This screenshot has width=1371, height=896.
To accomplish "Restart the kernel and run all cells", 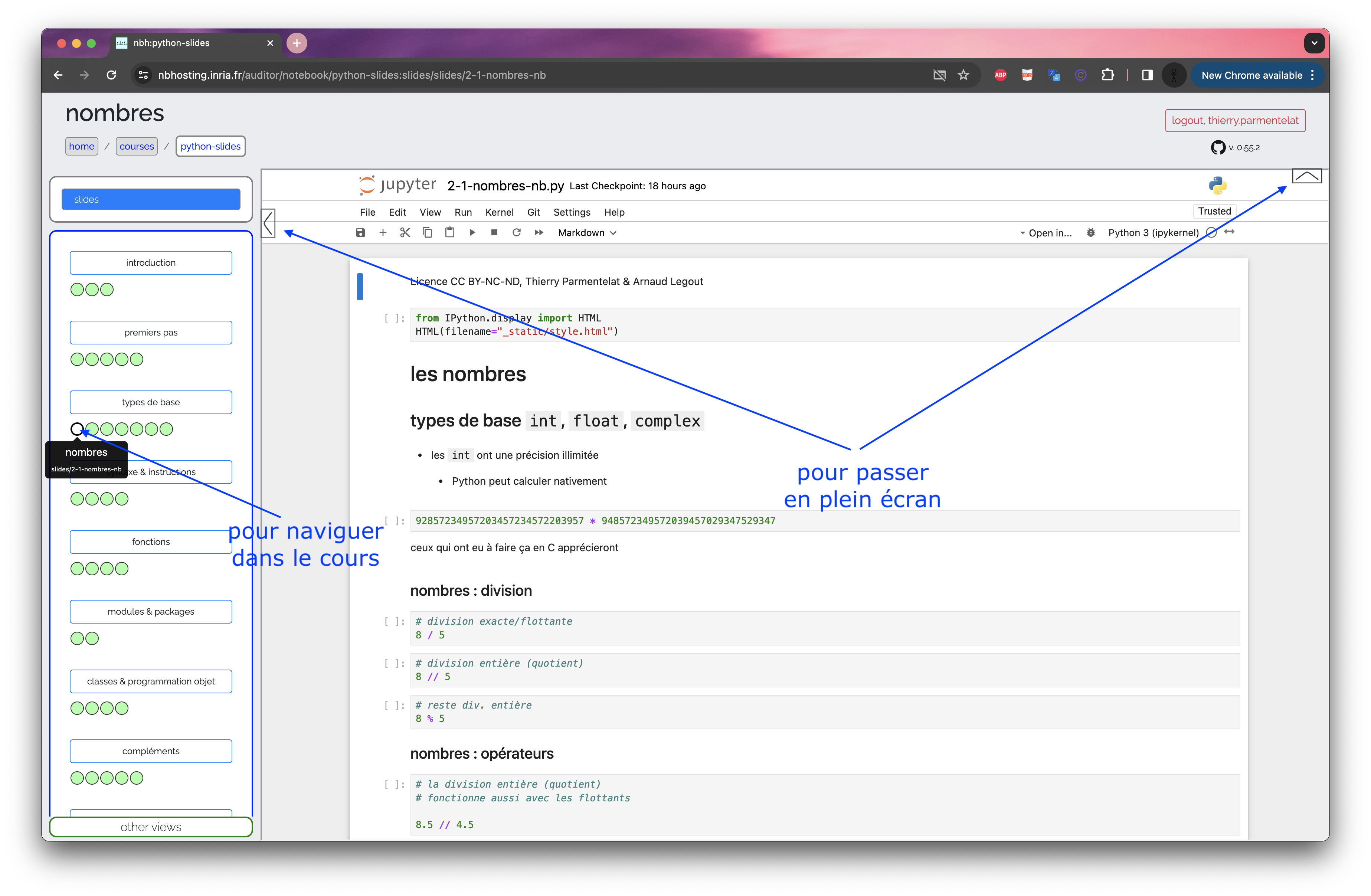I will tap(539, 232).
